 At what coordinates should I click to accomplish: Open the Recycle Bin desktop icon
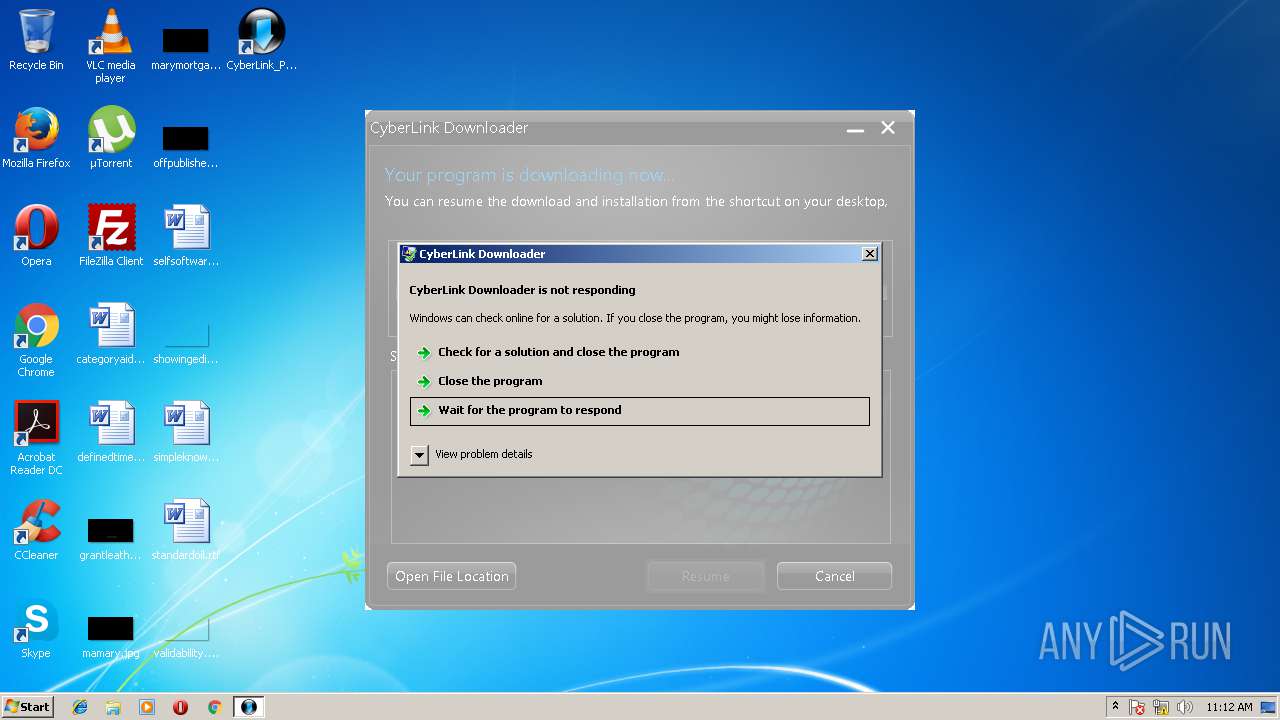(36, 40)
